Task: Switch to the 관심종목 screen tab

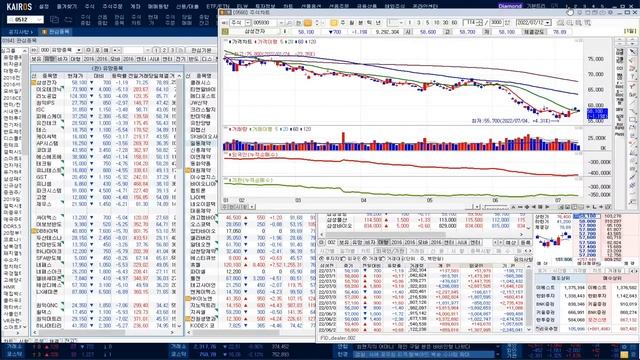Action: click(x=56, y=32)
